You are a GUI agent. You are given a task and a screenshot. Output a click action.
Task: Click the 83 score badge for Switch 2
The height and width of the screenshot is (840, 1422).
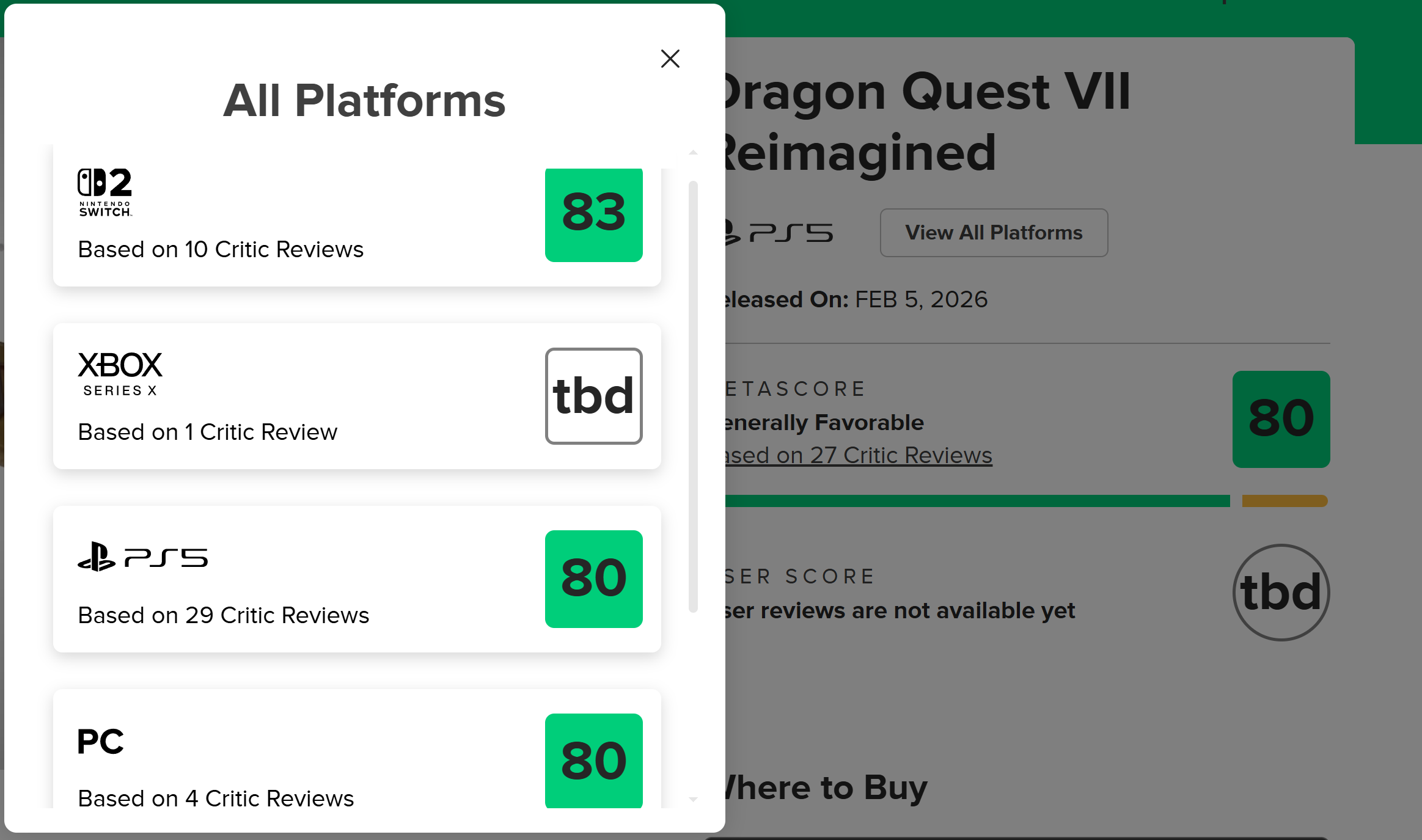coord(593,214)
